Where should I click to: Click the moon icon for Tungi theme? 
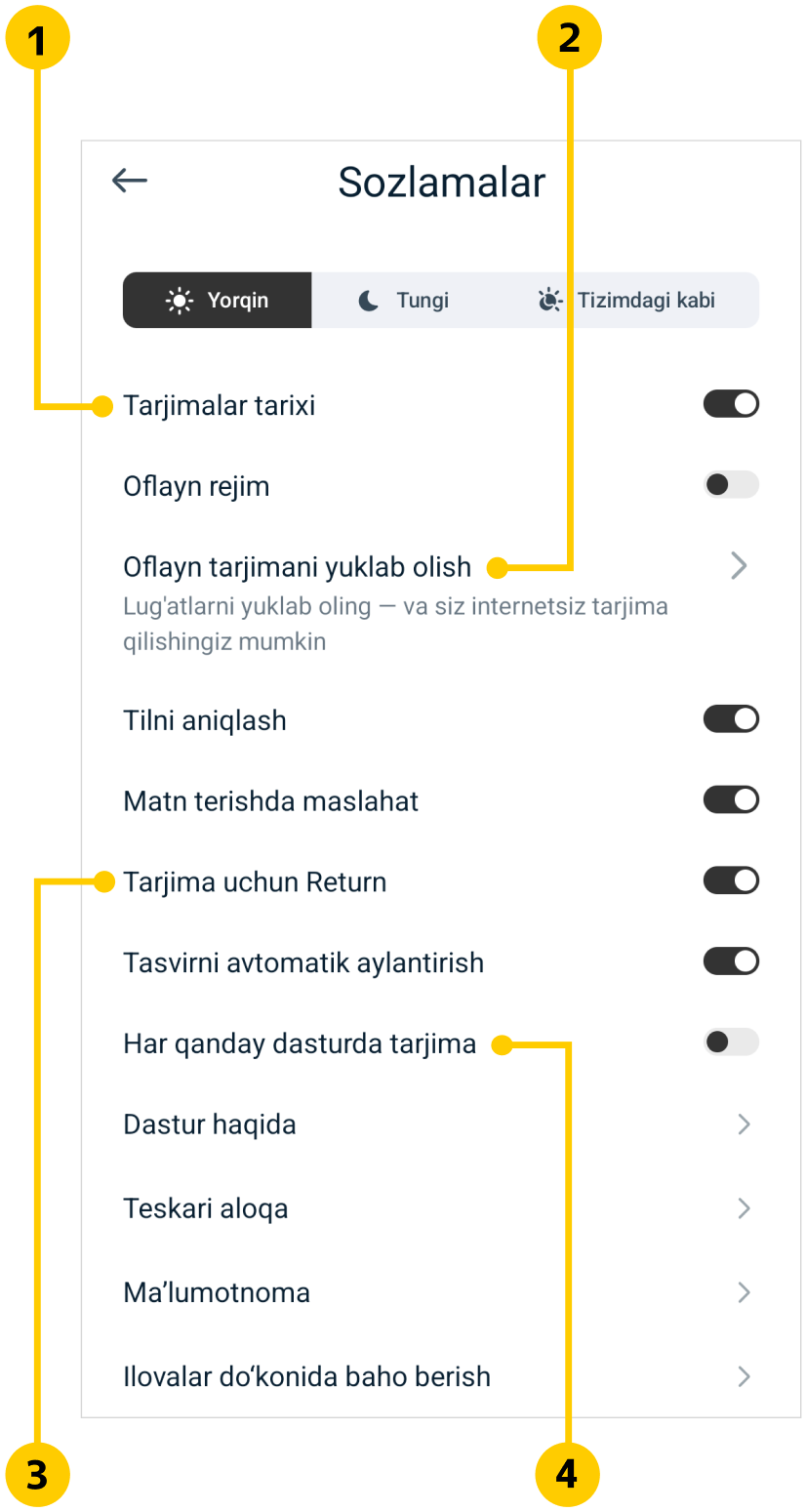tap(368, 301)
